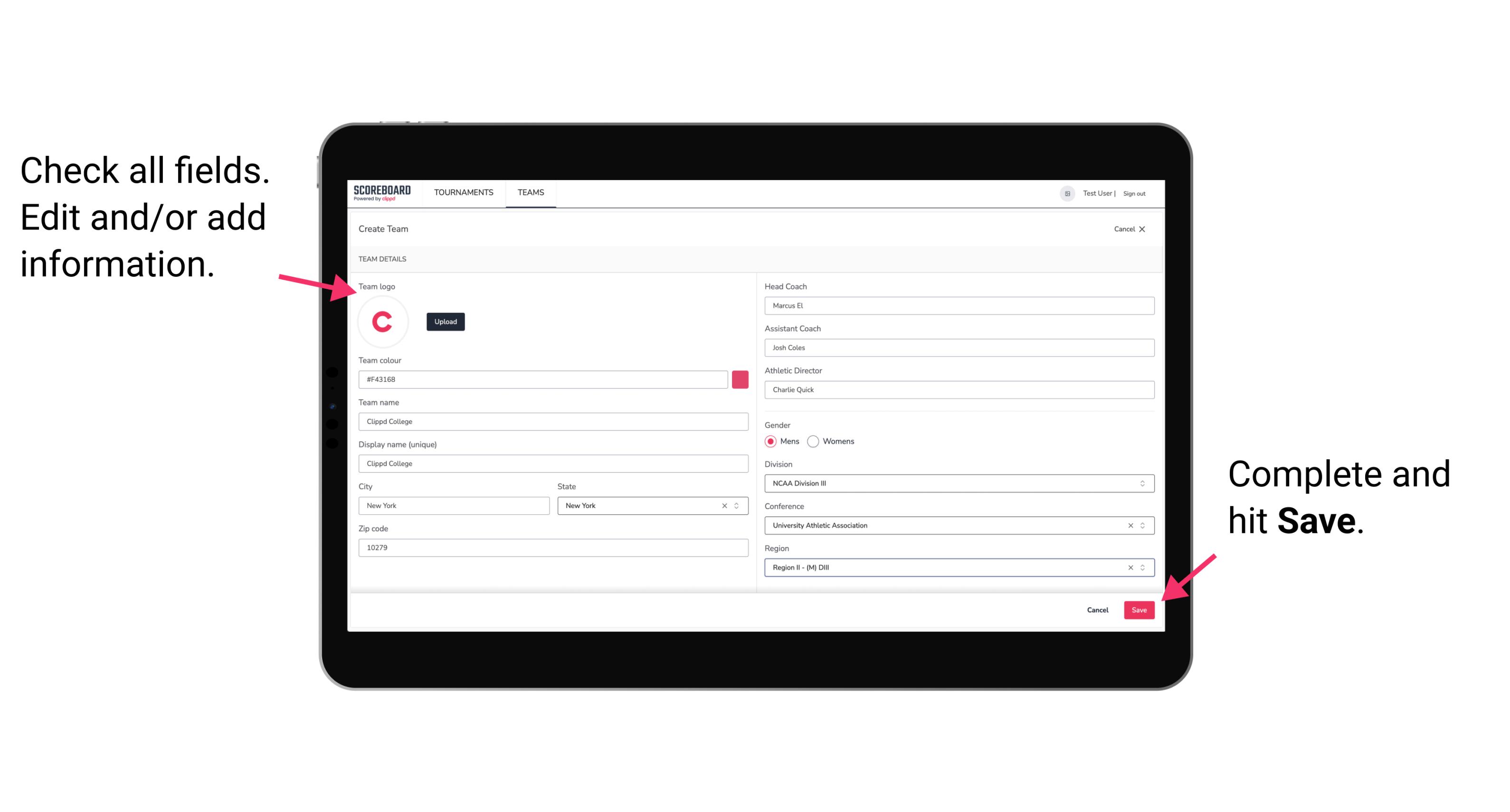Click the Save button to submit team
Screen dimensions: 1510x812
coord(1138,608)
